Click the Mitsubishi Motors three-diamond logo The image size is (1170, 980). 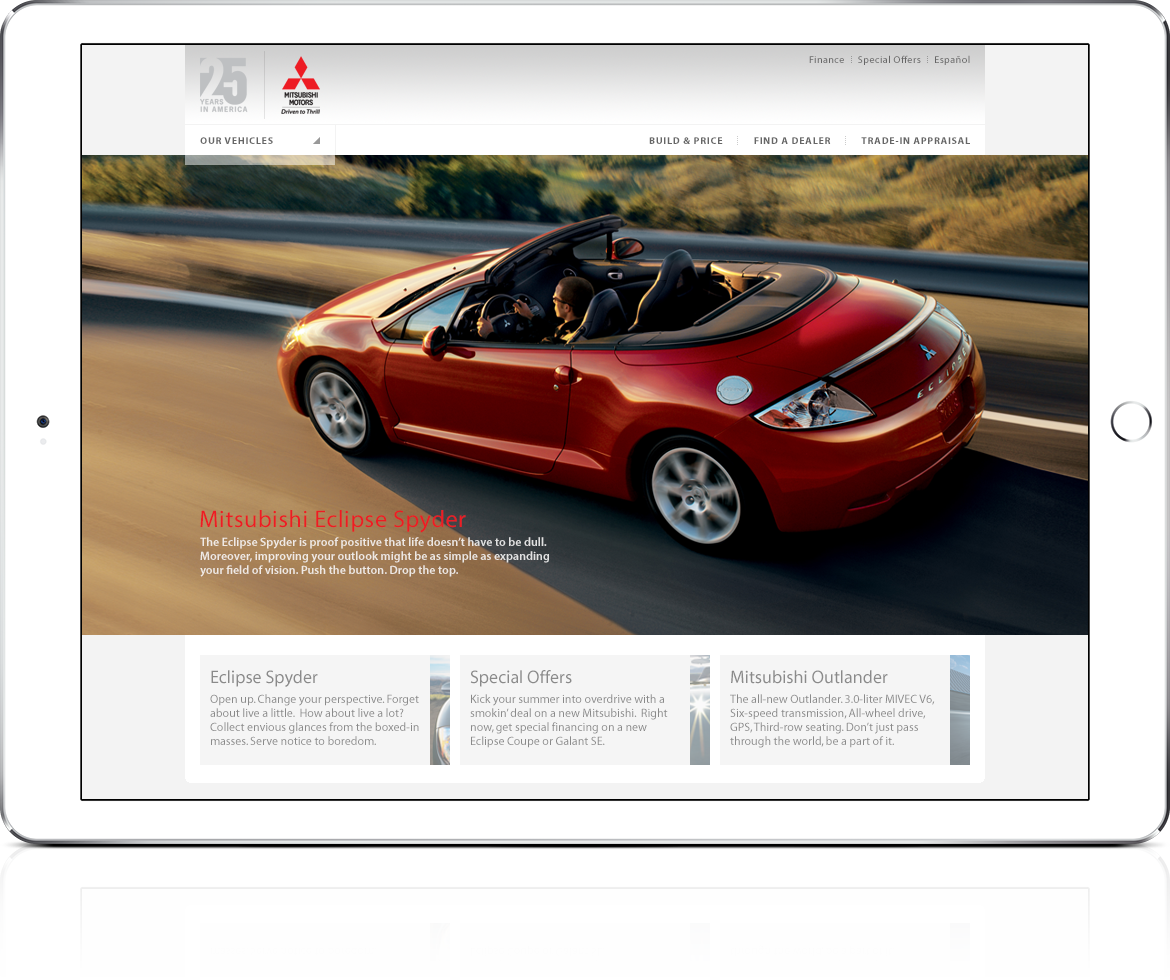pyautogui.click(x=301, y=85)
